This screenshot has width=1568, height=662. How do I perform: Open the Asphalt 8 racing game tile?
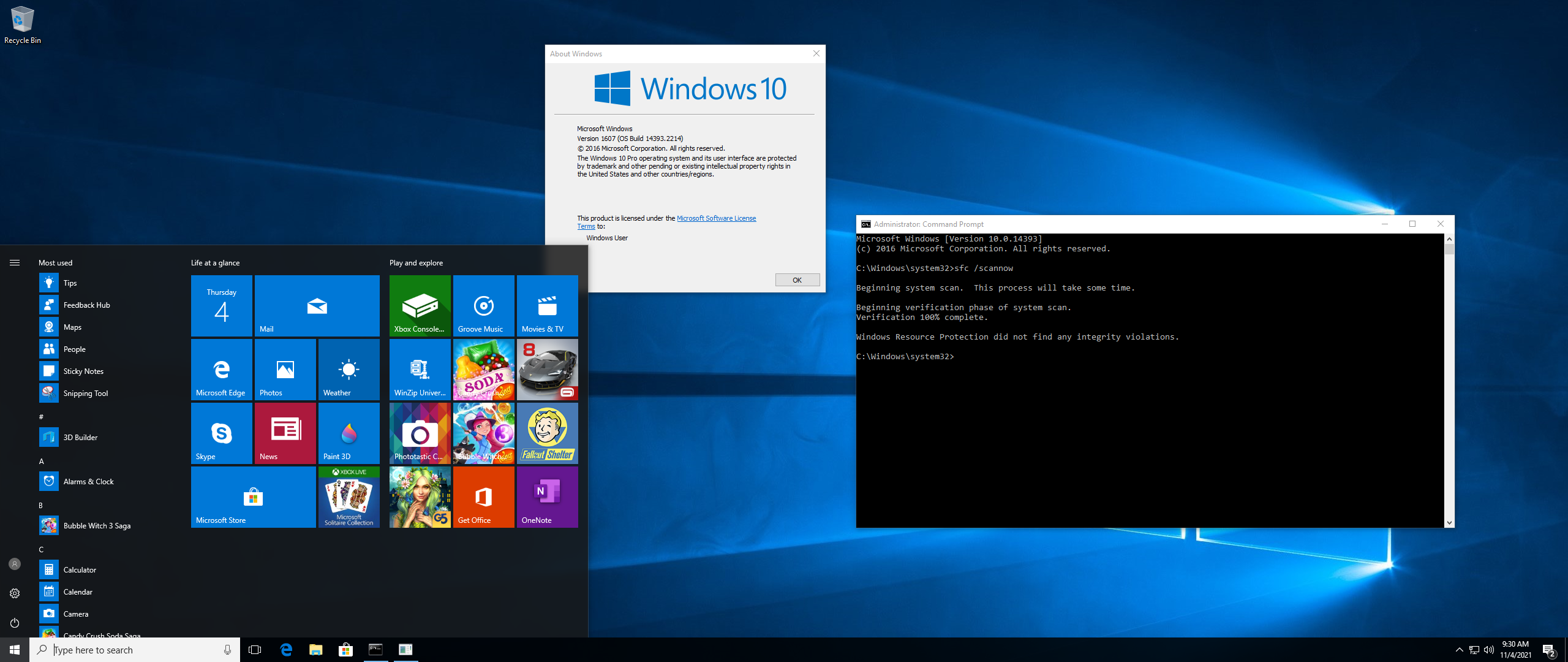(548, 369)
